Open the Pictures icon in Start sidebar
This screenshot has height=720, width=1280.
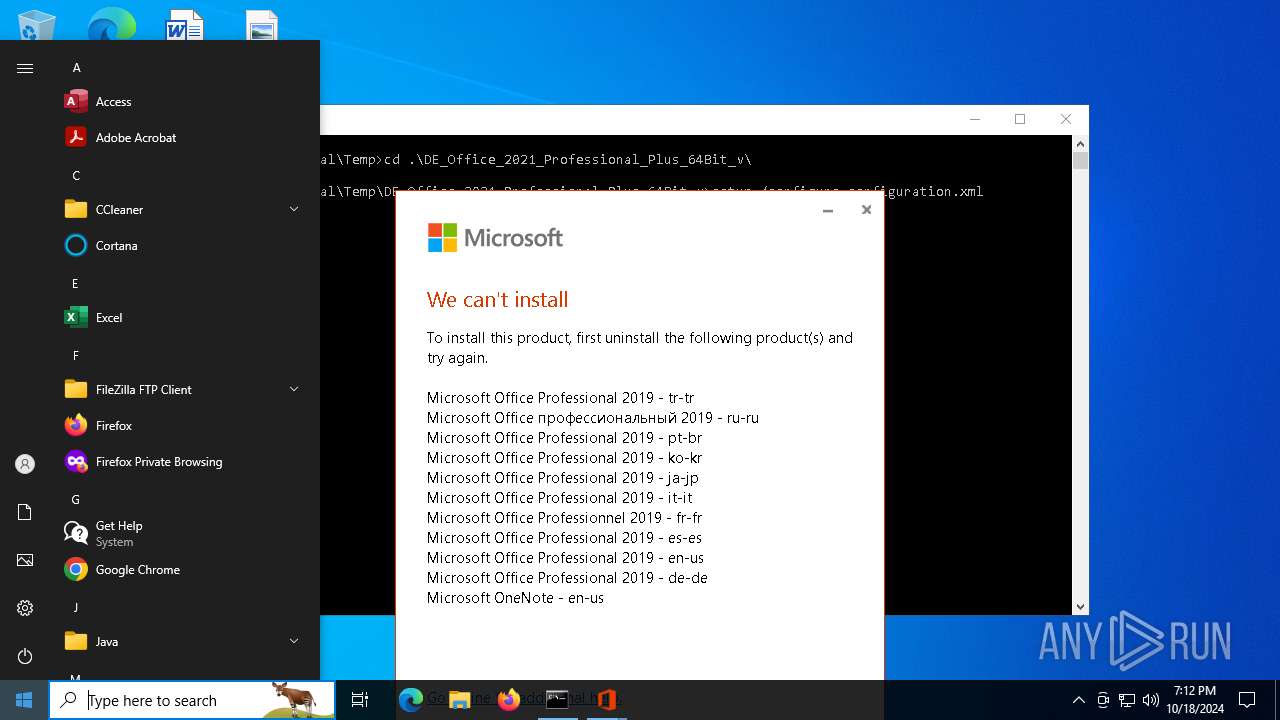tap(25, 560)
